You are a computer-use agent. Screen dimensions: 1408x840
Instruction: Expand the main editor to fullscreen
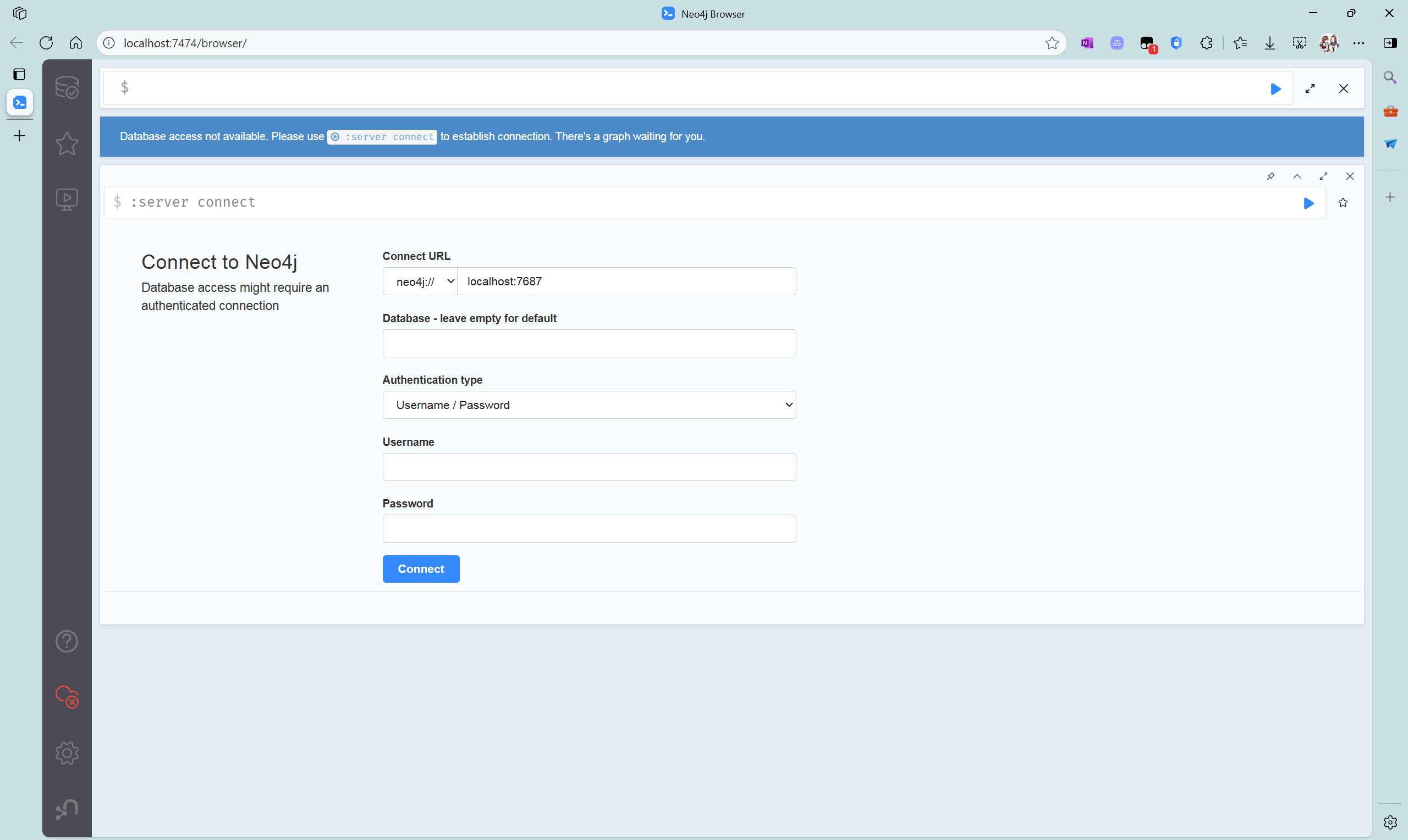click(x=1310, y=89)
